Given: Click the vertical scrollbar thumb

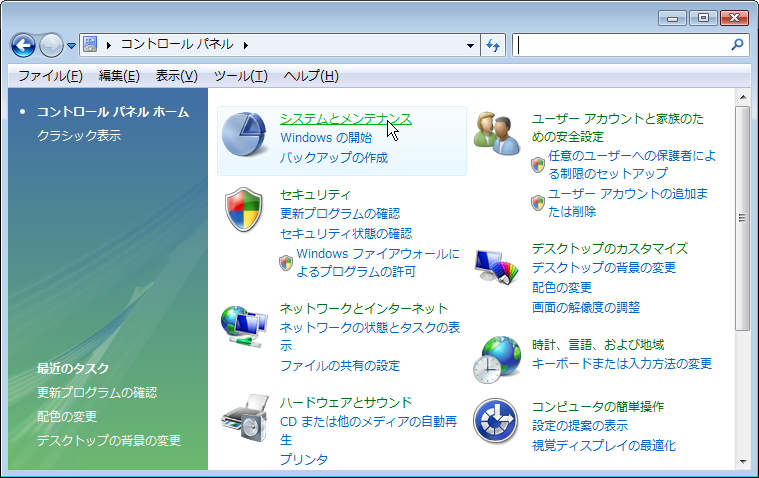Looking at the screenshot, I should pyautogui.click(x=743, y=218).
